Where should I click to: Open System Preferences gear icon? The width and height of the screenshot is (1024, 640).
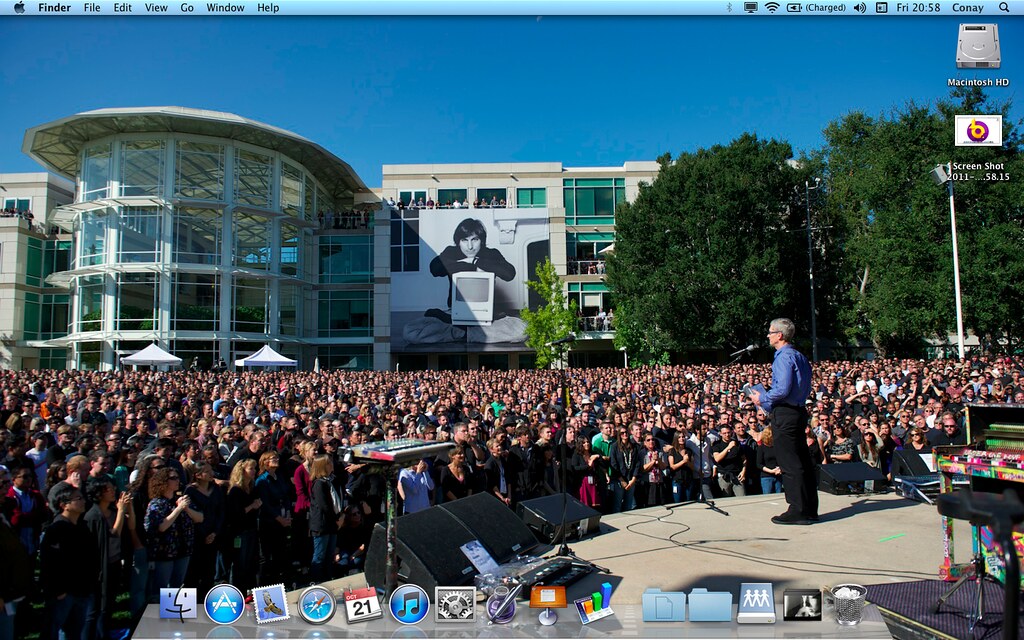tap(455, 604)
